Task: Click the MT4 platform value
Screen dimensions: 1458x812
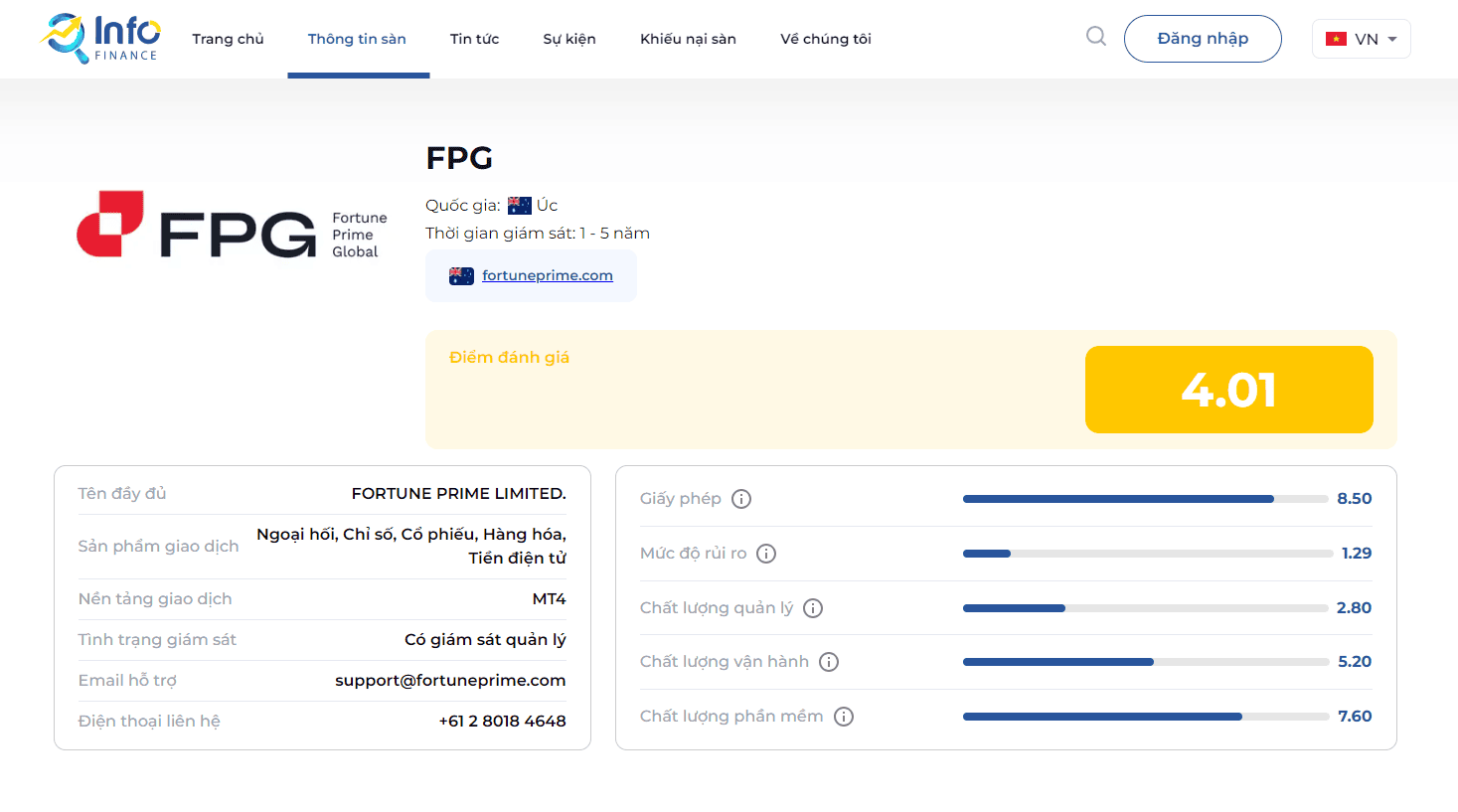Action: 549,599
